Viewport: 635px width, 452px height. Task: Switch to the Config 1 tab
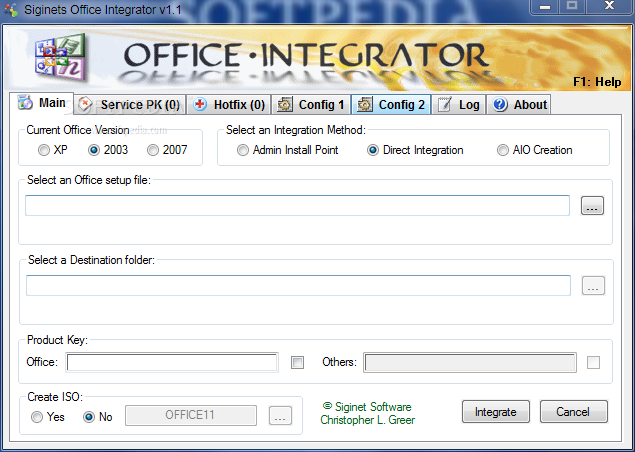pyautogui.click(x=311, y=104)
